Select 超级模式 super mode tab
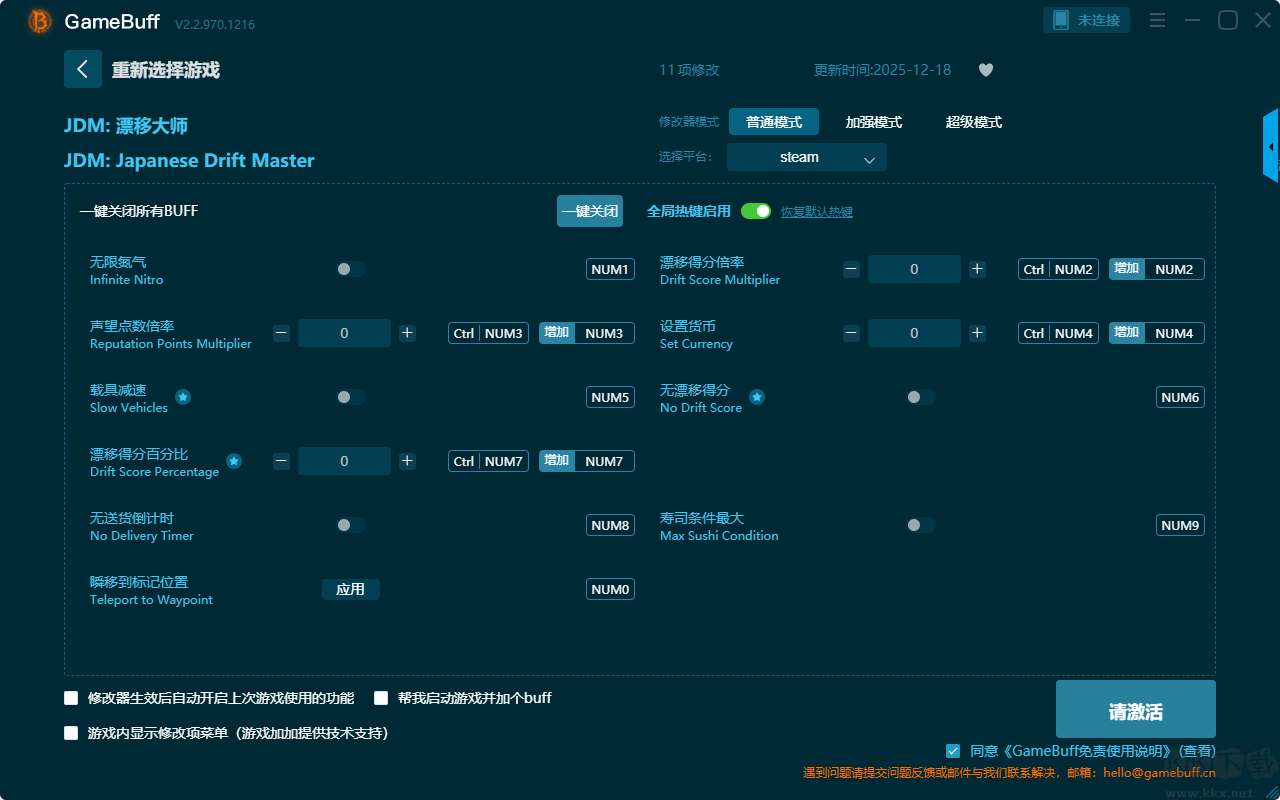 click(x=973, y=122)
